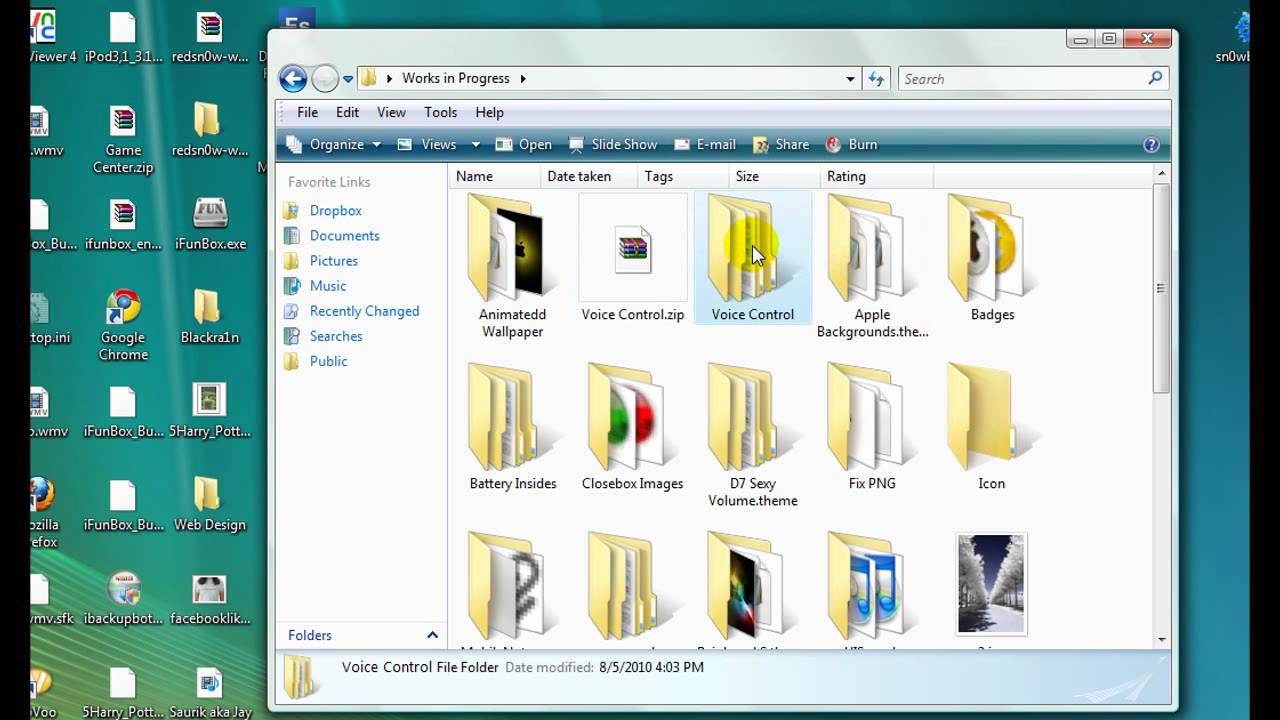Open the Fix PNG folder
This screenshot has width=1280, height=720.
[872, 427]
